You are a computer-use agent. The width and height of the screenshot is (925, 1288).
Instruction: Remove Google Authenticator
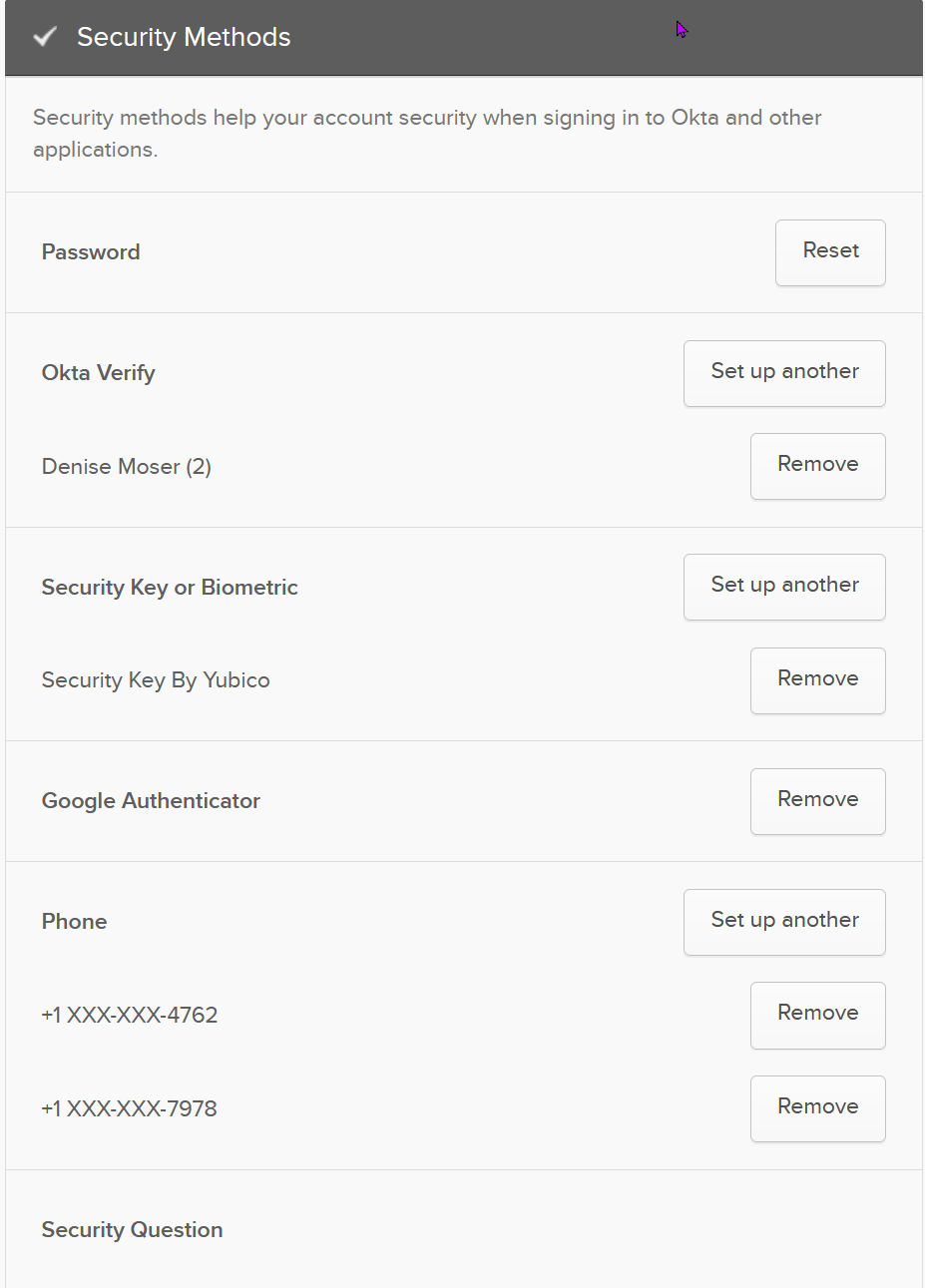817,801
